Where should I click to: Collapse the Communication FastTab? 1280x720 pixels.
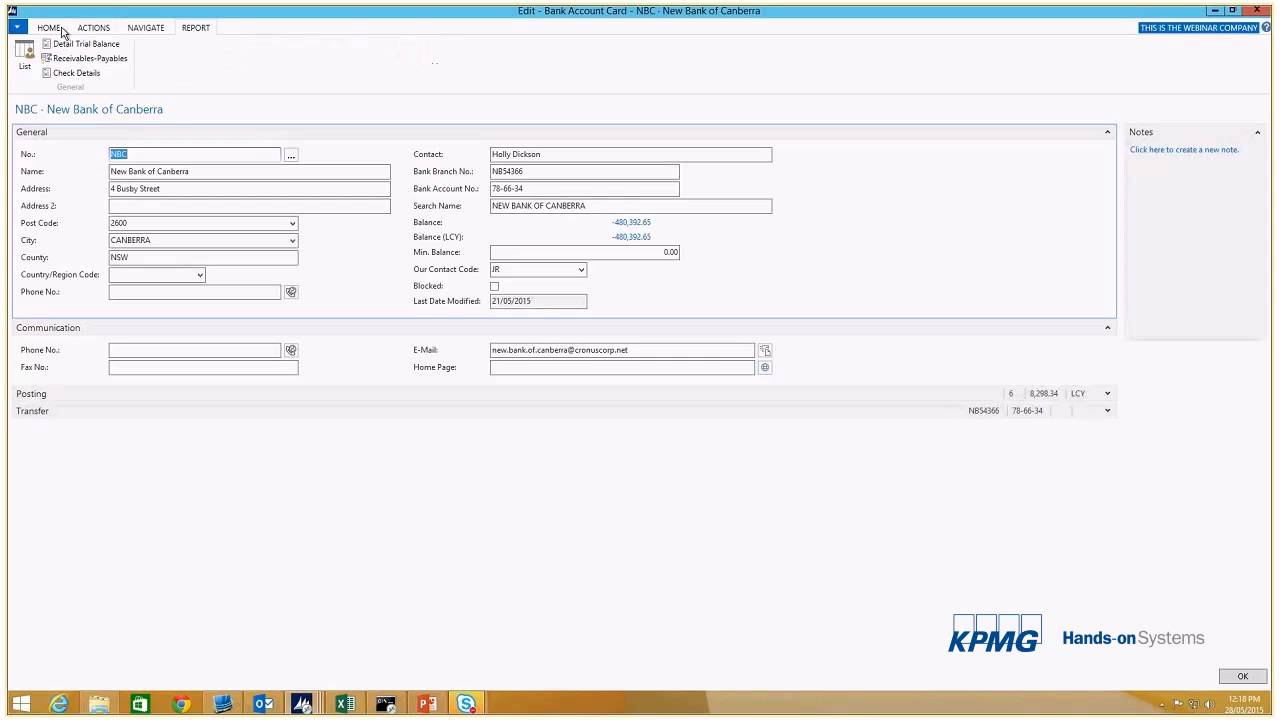[x=1107, y=328]
